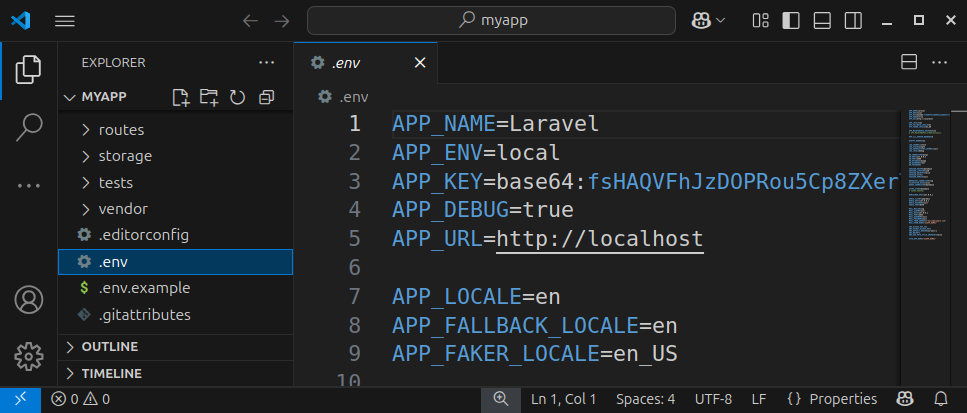Split the editor to the right
The width and height of the screenshot is (967, 413).
coord(909,63)
